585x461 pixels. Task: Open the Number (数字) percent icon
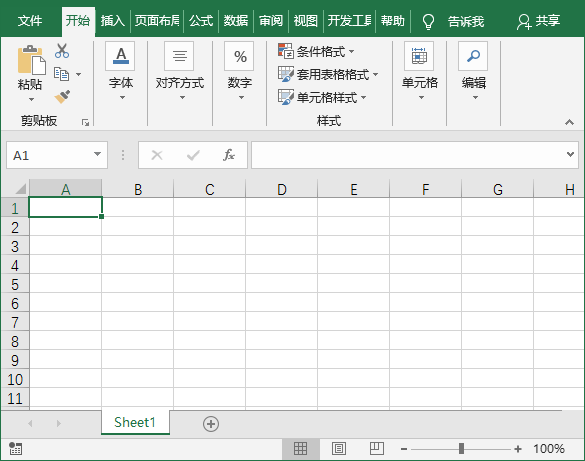coord(239,56)
